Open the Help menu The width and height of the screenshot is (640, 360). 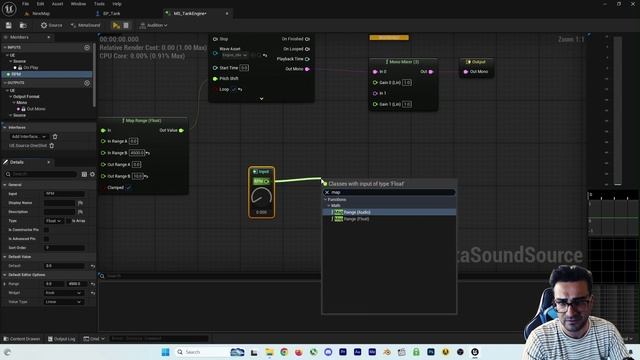pyautogui.click(x=117, y=4)
